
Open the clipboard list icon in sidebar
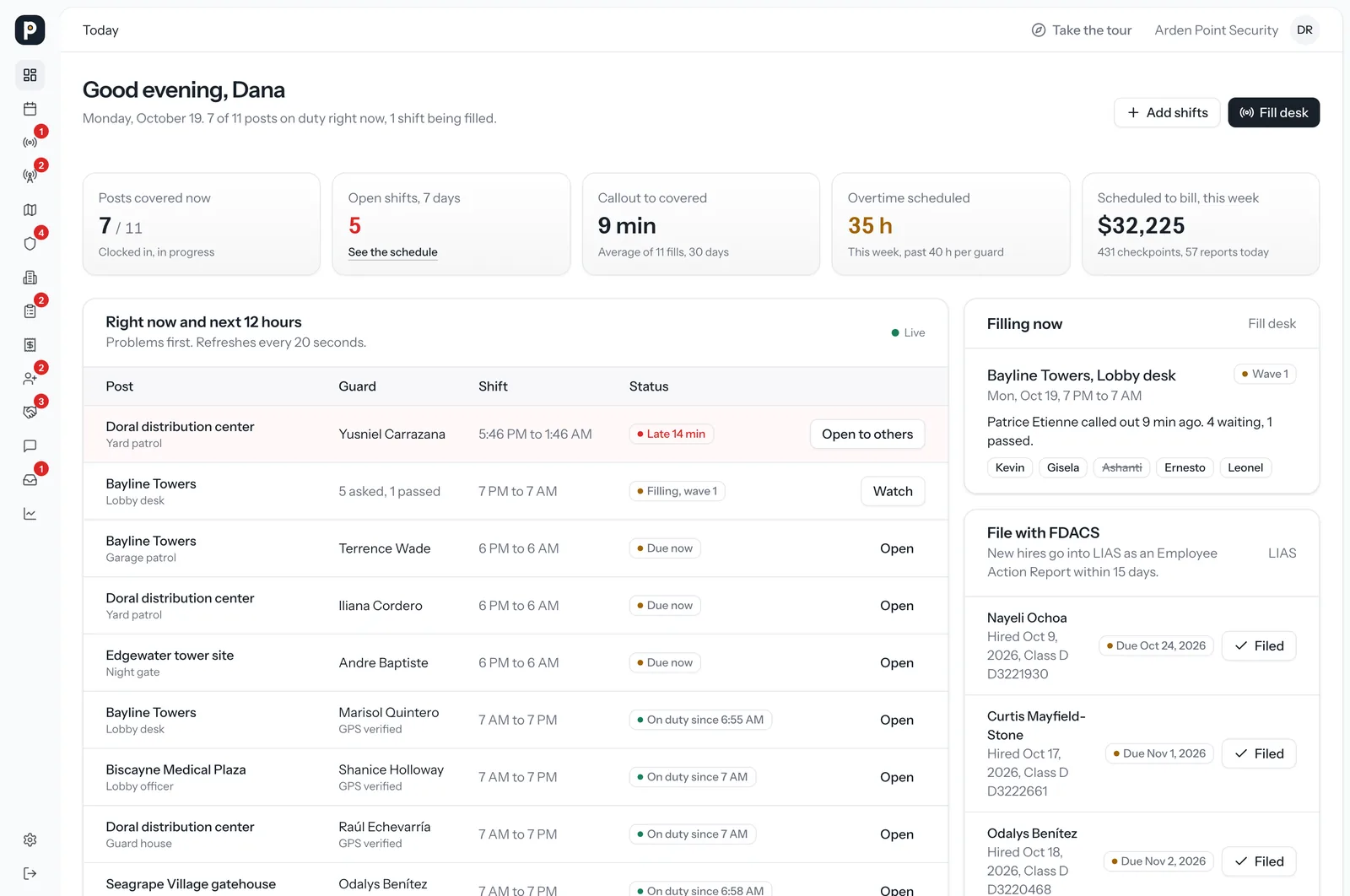(x=30, y=311)
